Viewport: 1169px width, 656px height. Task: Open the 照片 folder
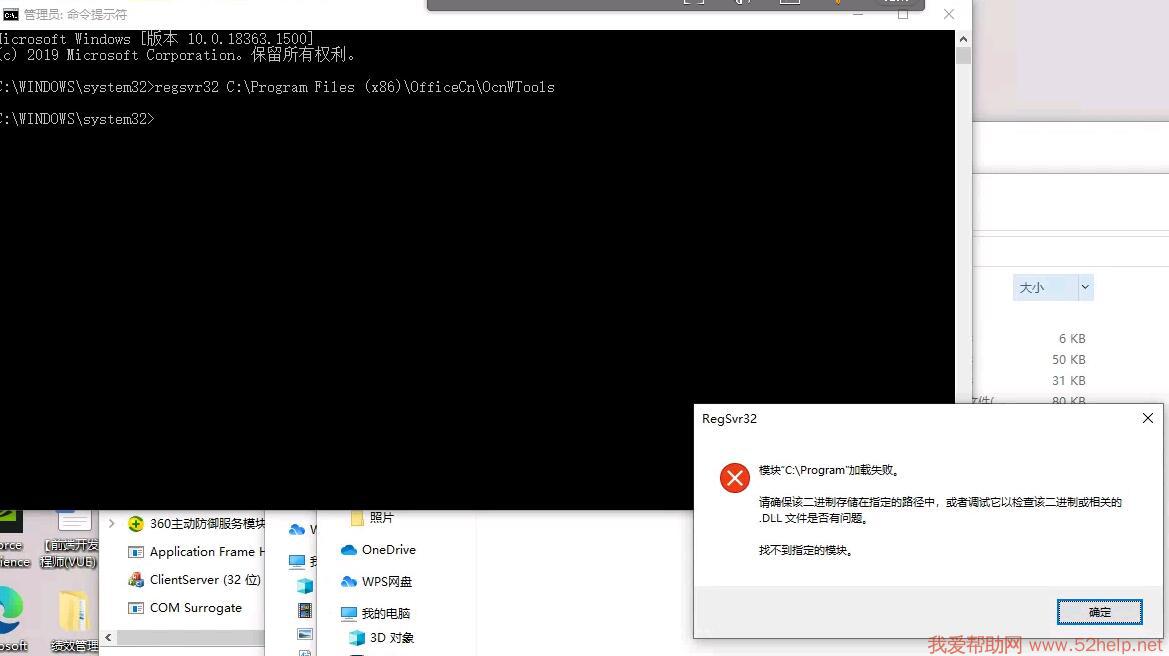381,518
